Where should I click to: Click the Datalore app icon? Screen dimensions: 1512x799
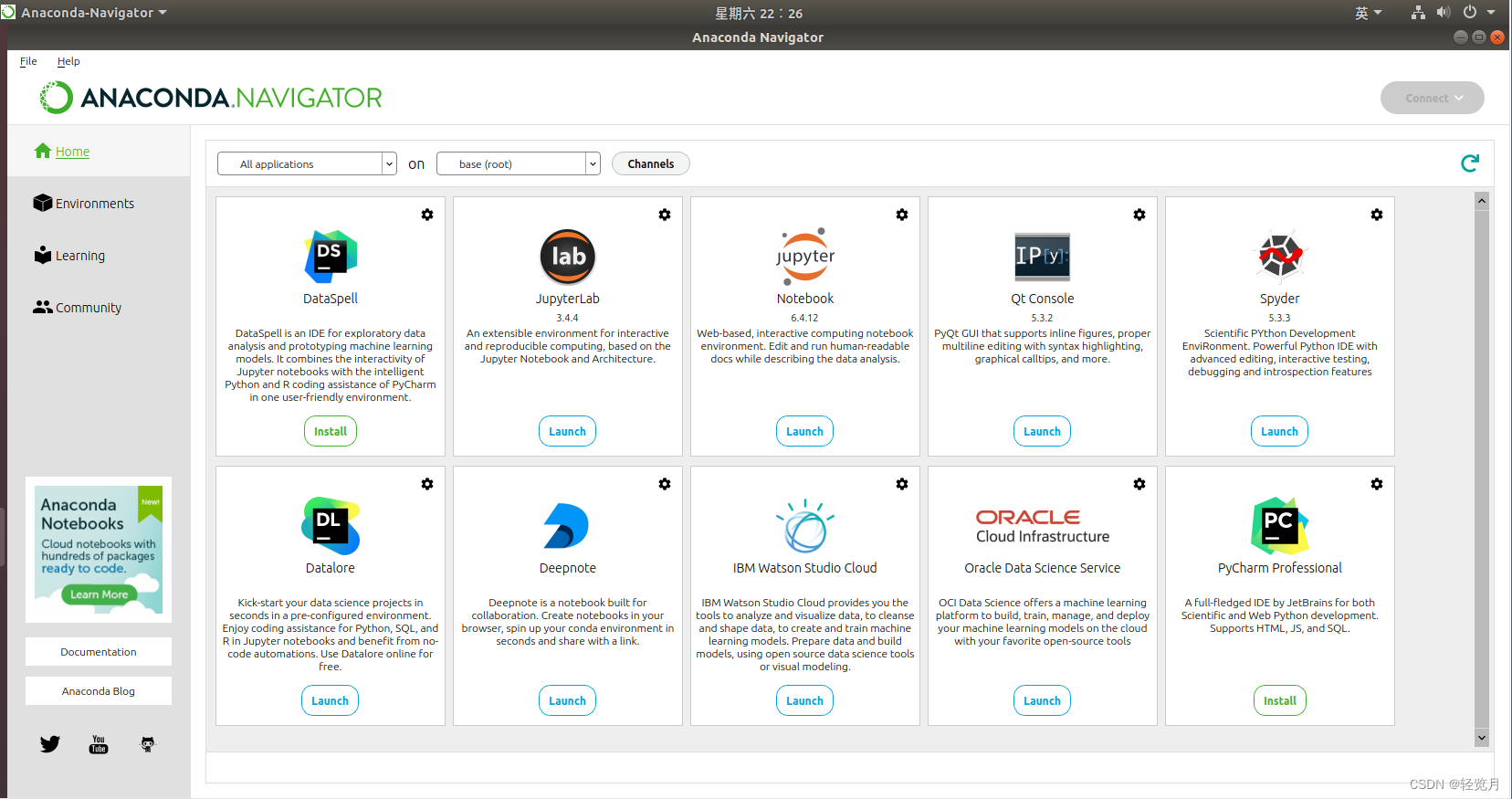click(331, 526)
